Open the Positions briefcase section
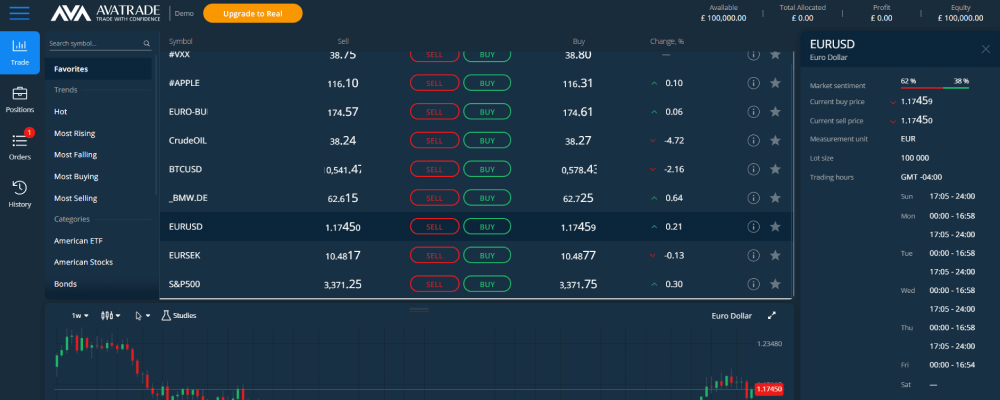This screenshot has height=400, width=1000. tap(20, 100)
